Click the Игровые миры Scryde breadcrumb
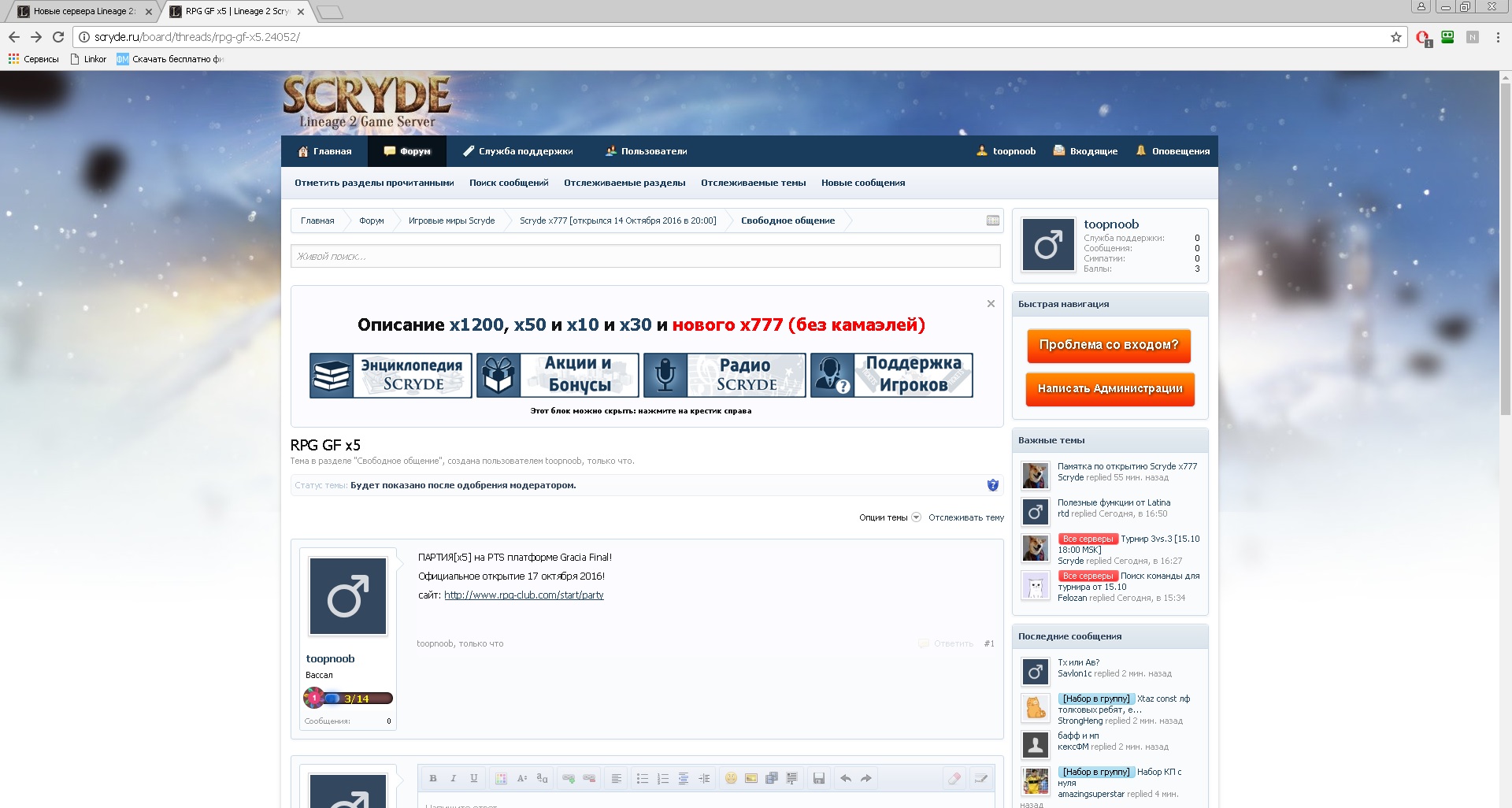1512x808 pixels. point(451,221)
